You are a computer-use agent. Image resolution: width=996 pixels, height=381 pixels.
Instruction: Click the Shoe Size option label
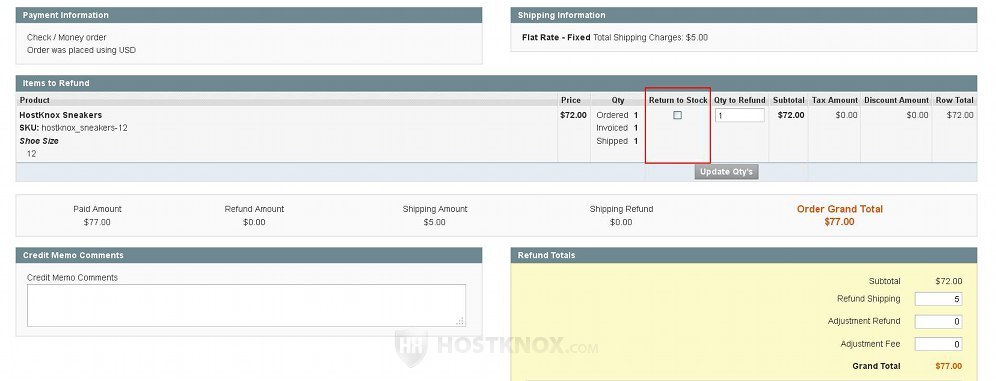pos(39,141)
